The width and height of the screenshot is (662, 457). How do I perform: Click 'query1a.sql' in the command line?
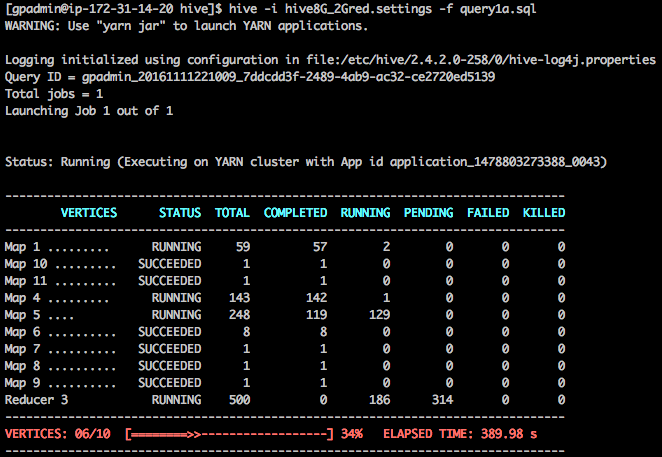(x=498, y=9)
